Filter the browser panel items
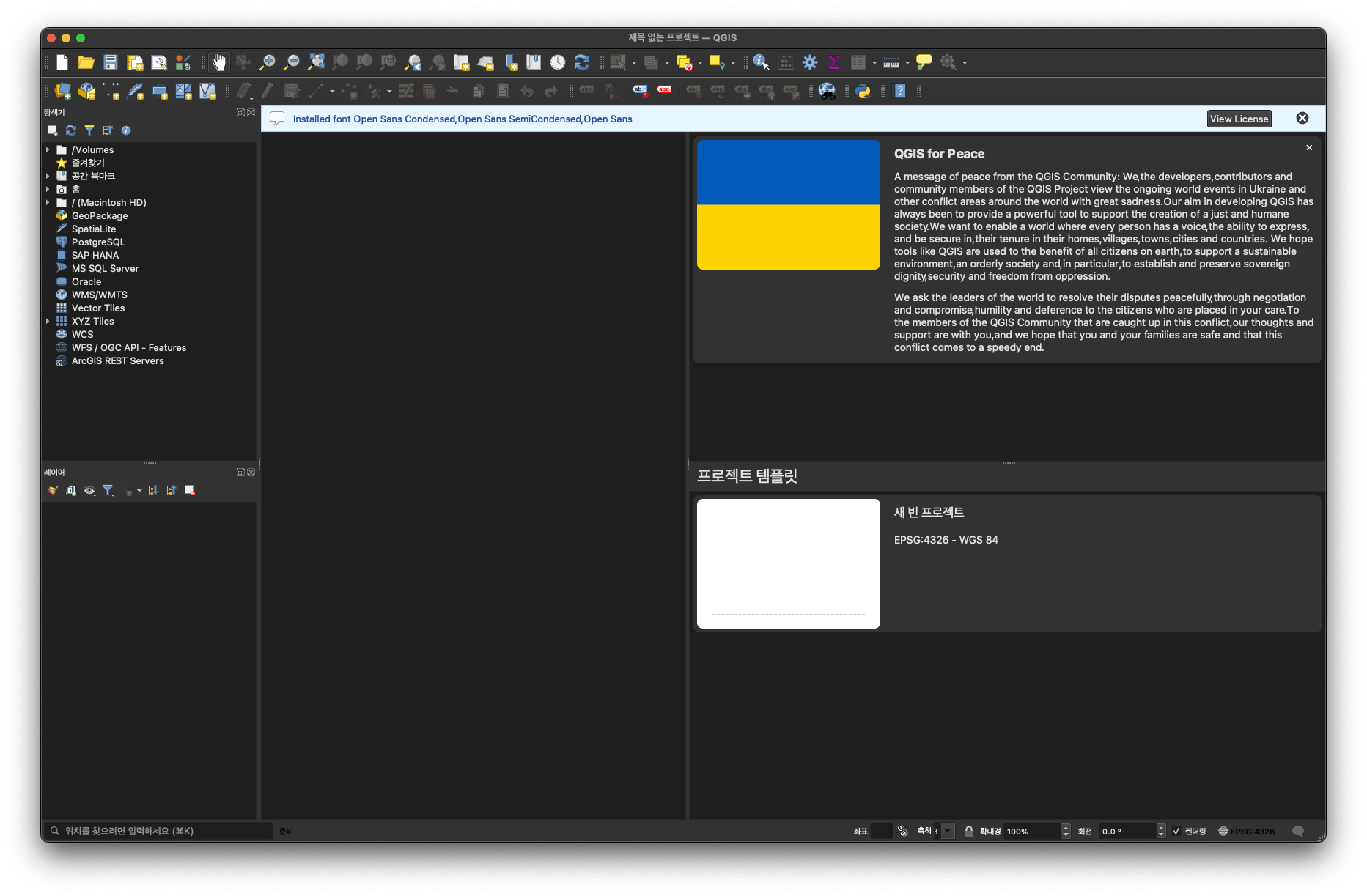1367x896 pixels. [89, 130]
